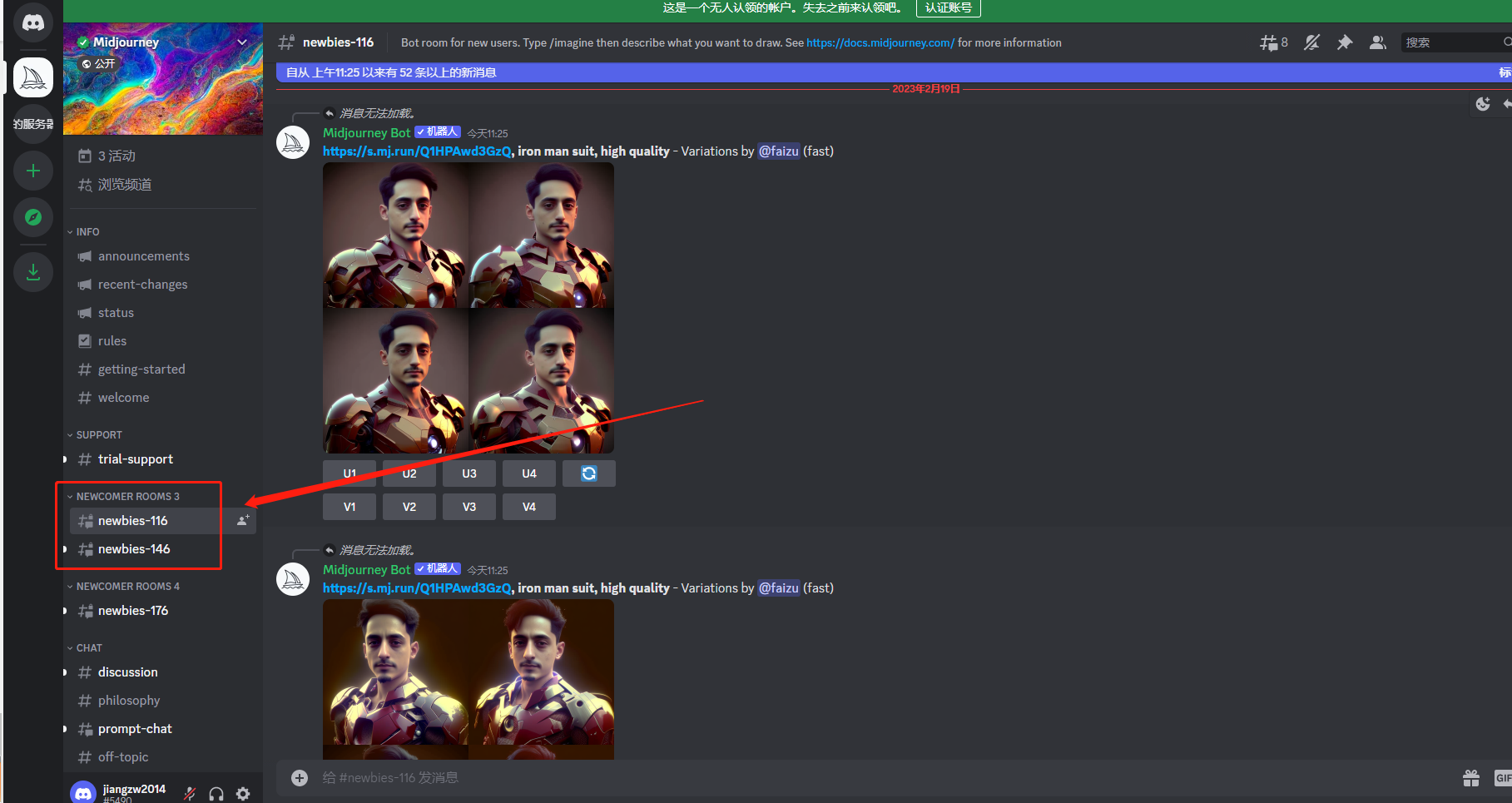Click @faizu mention in first message

[x=779, y=151]
